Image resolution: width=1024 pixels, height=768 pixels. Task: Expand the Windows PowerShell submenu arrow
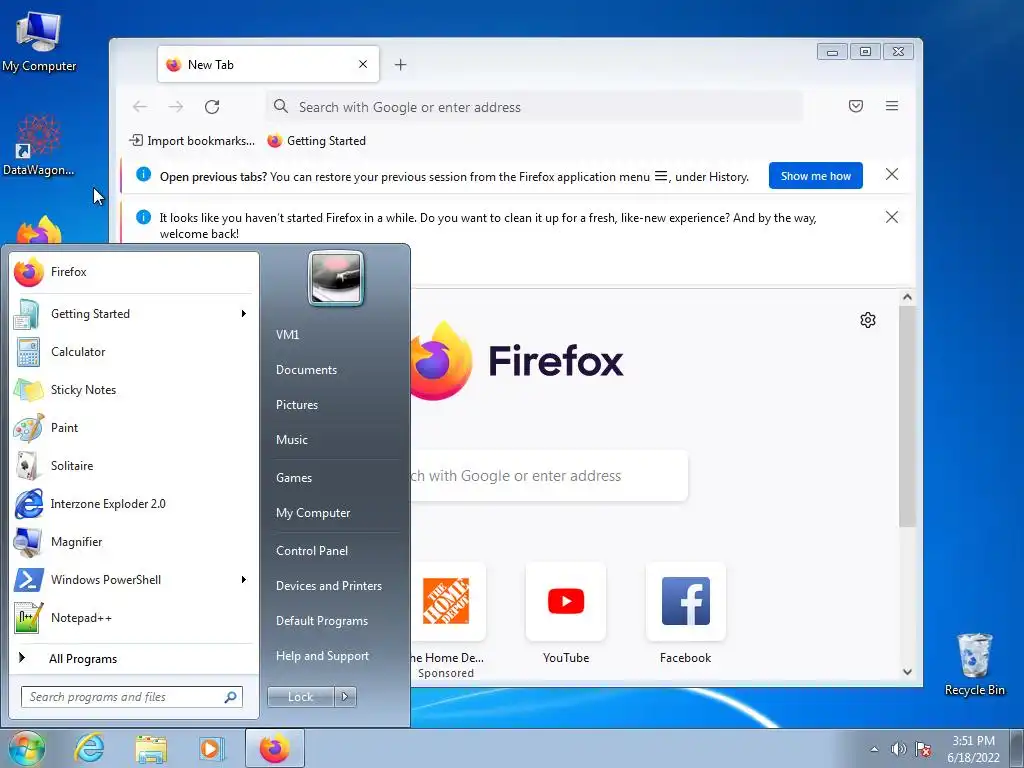244,579
